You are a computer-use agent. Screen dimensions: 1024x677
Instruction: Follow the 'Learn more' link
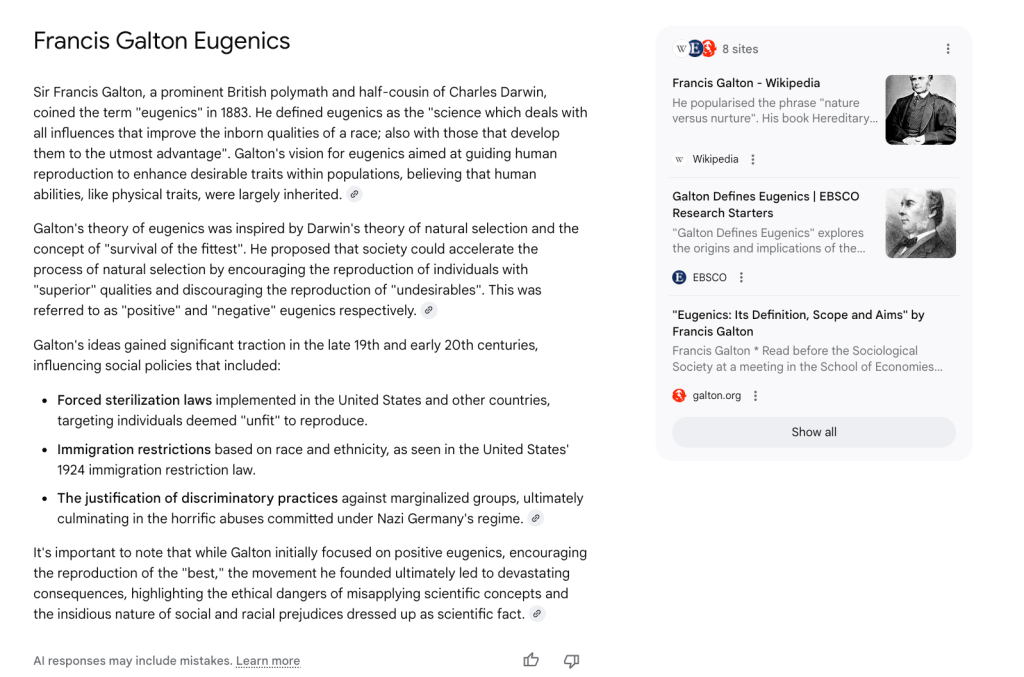coord(268,661)
